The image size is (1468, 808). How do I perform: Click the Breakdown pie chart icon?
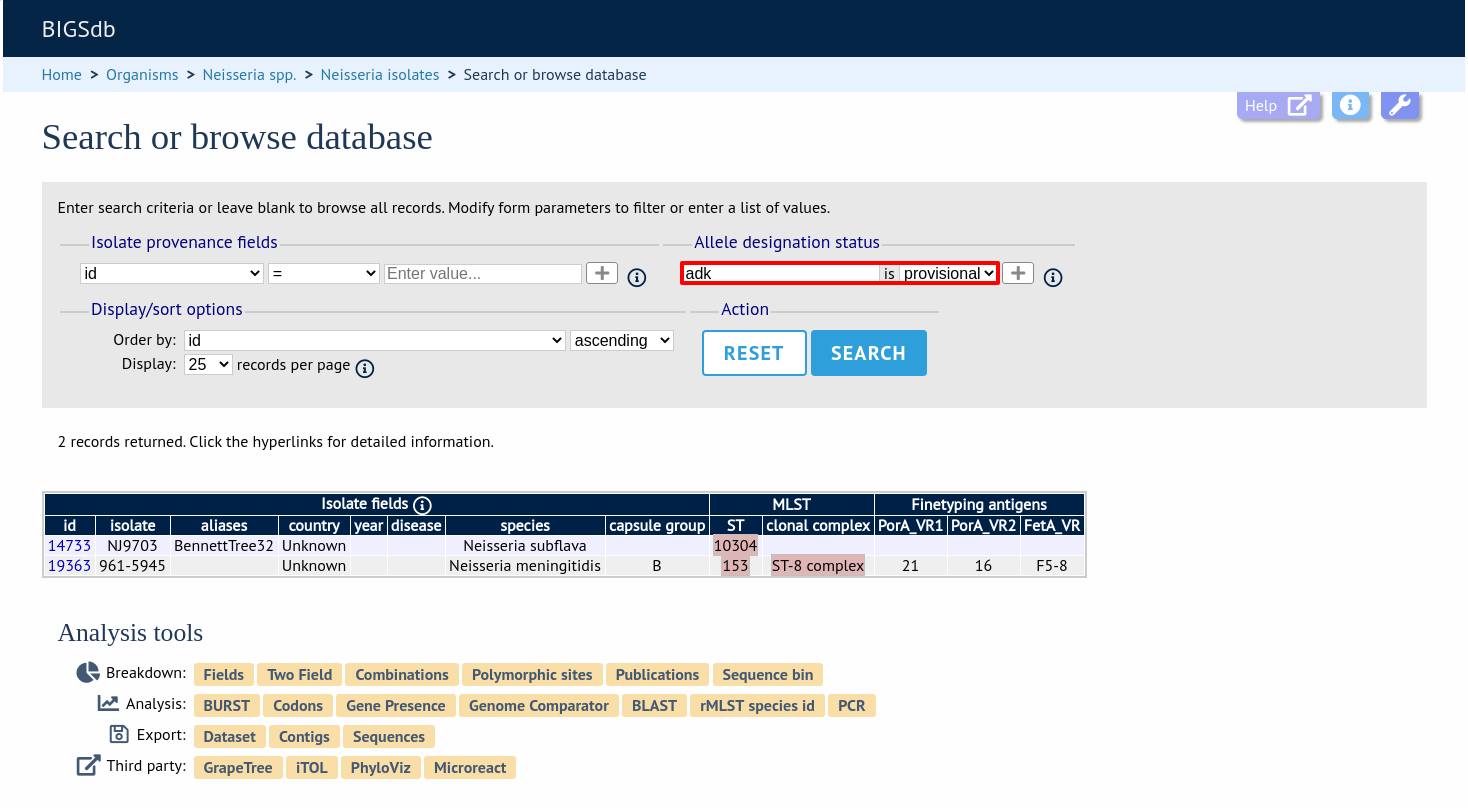click(88, 673)
